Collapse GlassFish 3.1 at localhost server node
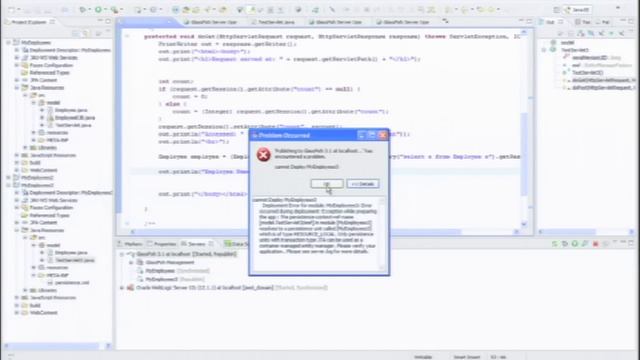The width and height of the screenshot is (640, 360). pyautogui.click(x=122, y=254)
